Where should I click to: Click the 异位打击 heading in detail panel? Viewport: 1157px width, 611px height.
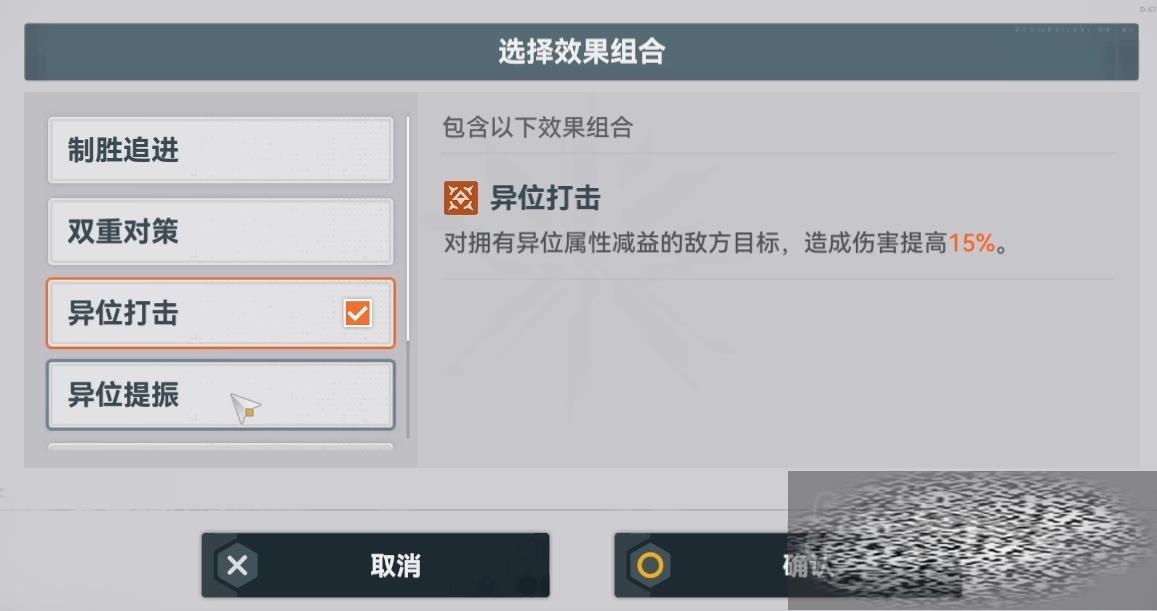pyautogui.click(x=545, y=198)
